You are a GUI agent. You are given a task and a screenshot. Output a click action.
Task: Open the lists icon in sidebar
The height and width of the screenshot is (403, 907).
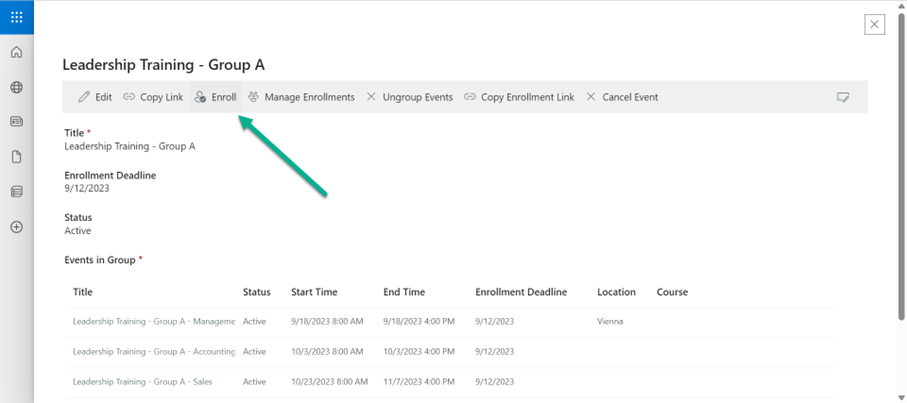pyautogui.click(x=16, y=192)
